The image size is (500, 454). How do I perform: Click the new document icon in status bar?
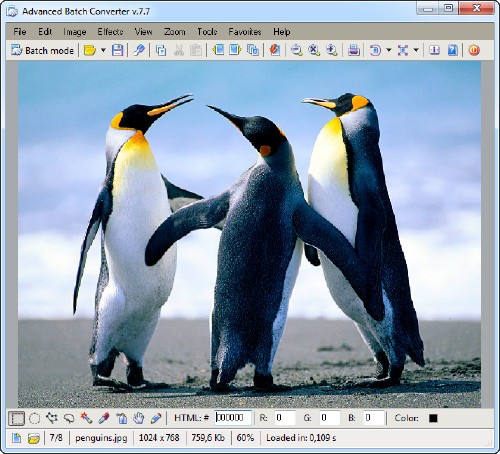[x=16, y=438]
